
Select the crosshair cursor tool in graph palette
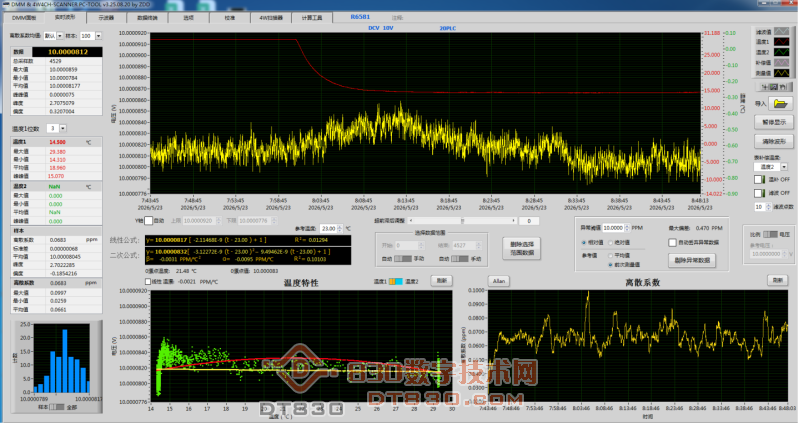coord(765,87)
